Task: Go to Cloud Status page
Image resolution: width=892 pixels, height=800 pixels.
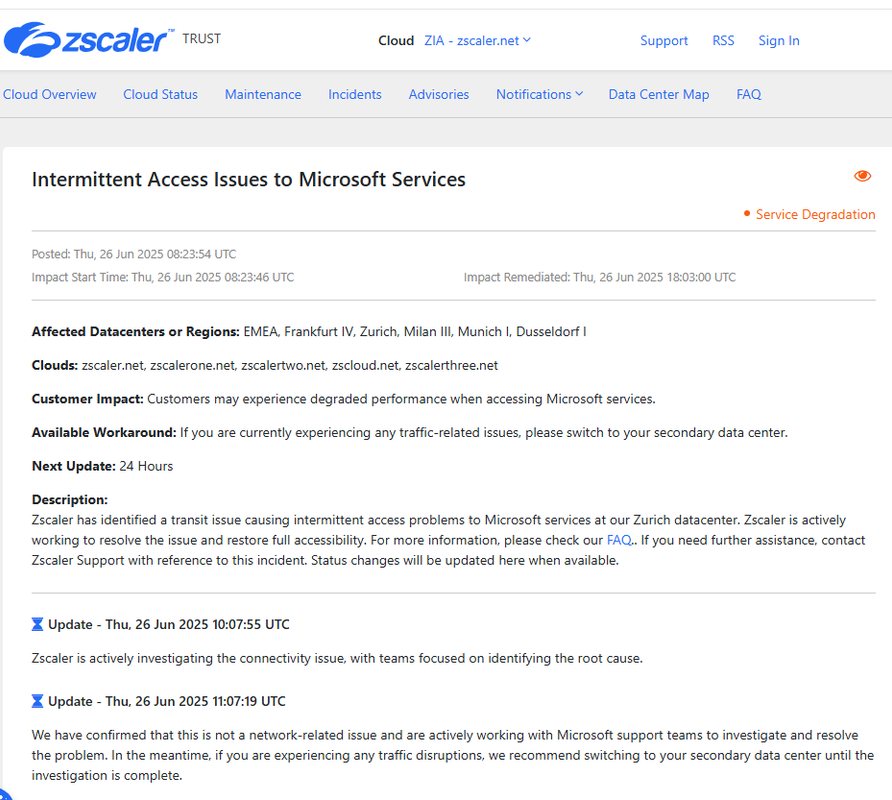Action: (160, 94)
